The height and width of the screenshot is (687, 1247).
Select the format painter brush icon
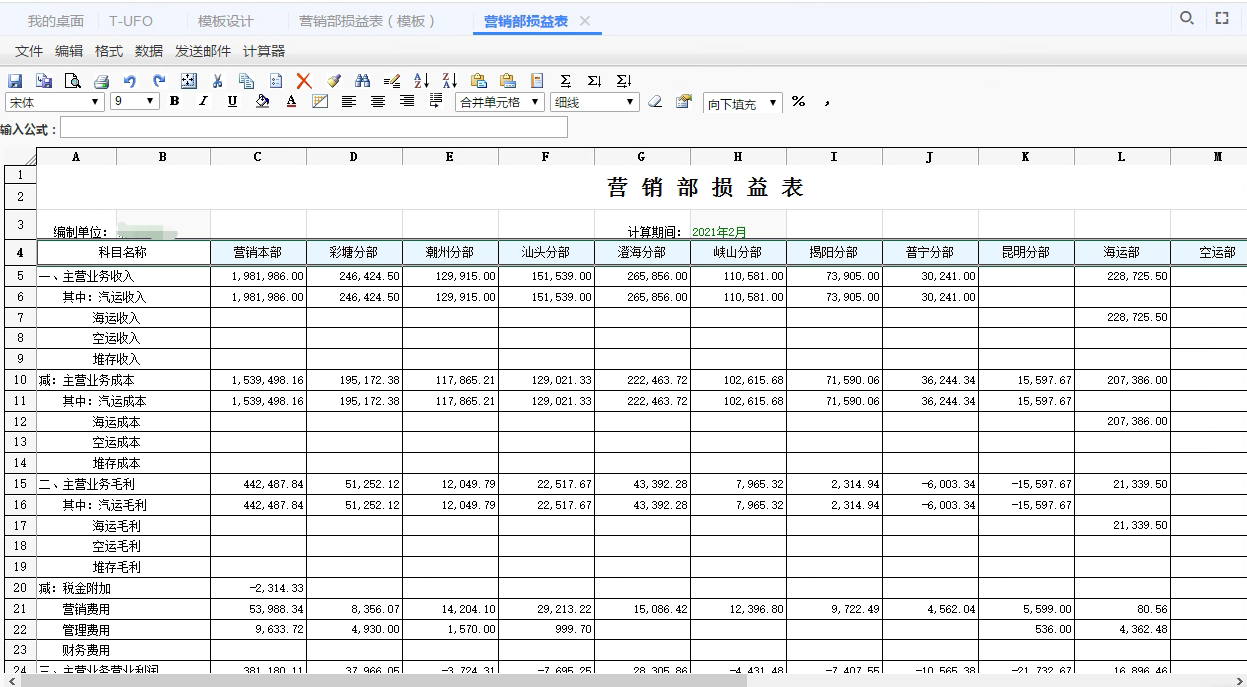(334, 81)
